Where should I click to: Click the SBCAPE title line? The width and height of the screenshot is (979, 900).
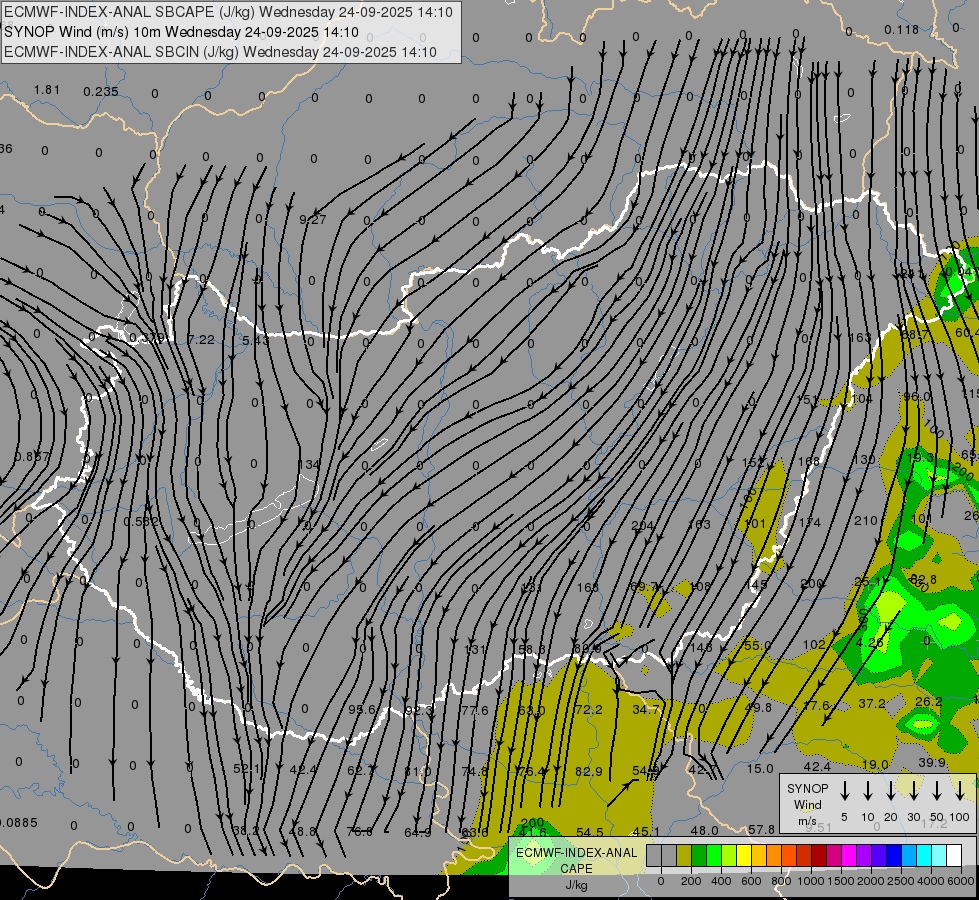[228, 12]
